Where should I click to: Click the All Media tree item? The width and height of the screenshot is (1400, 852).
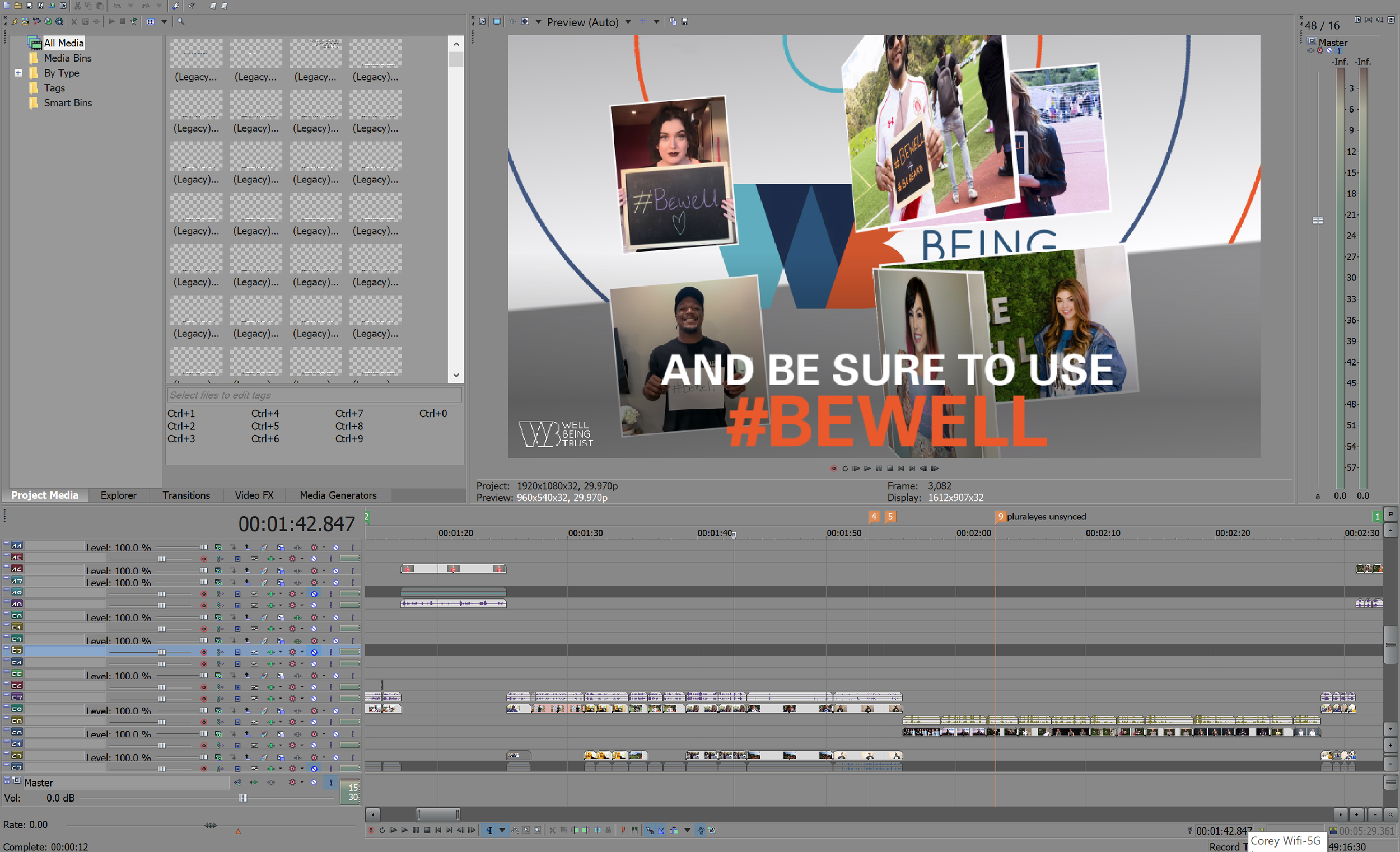point(64,43)
